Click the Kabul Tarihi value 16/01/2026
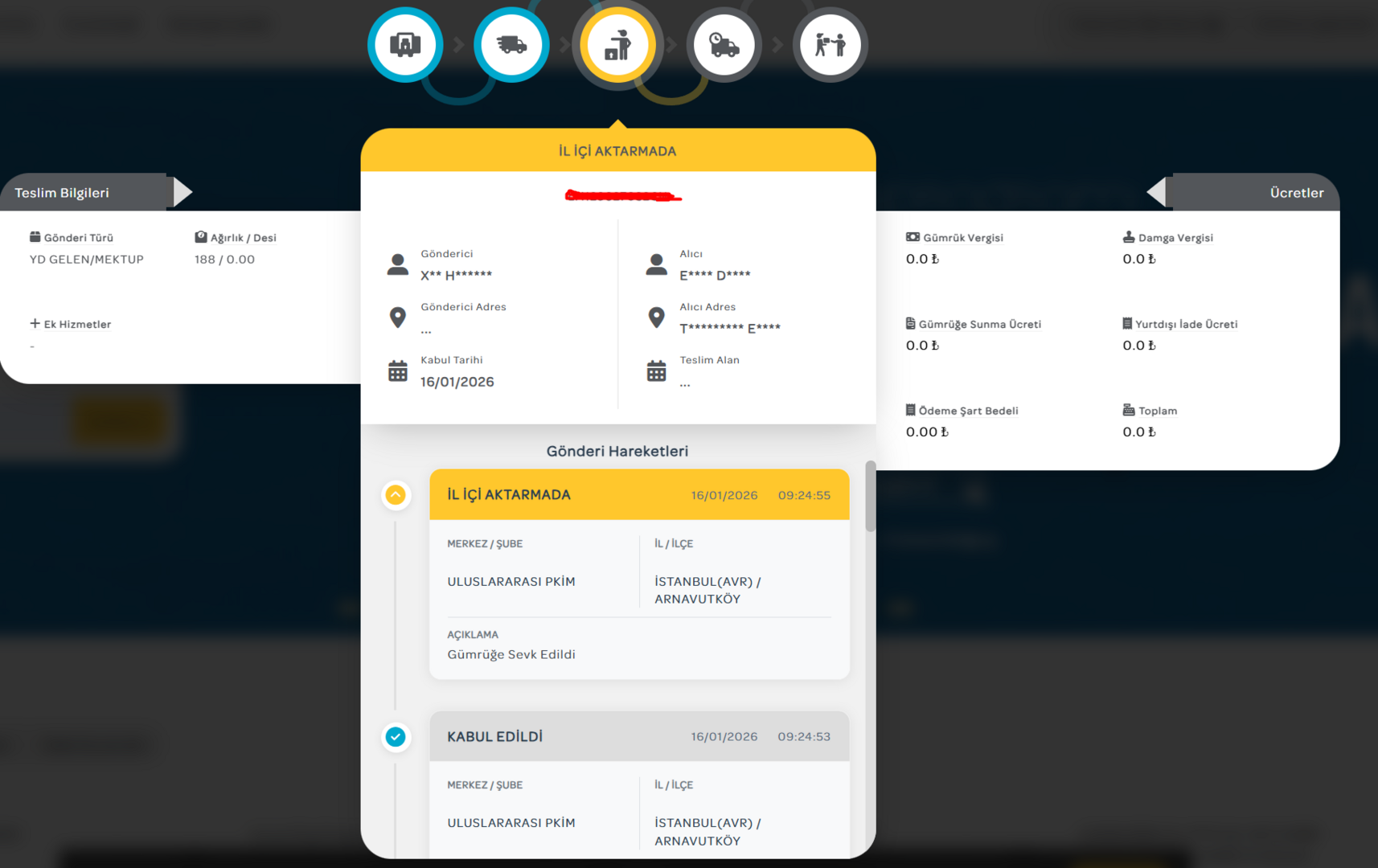The image size is (1378, 868). coord(457,382)
